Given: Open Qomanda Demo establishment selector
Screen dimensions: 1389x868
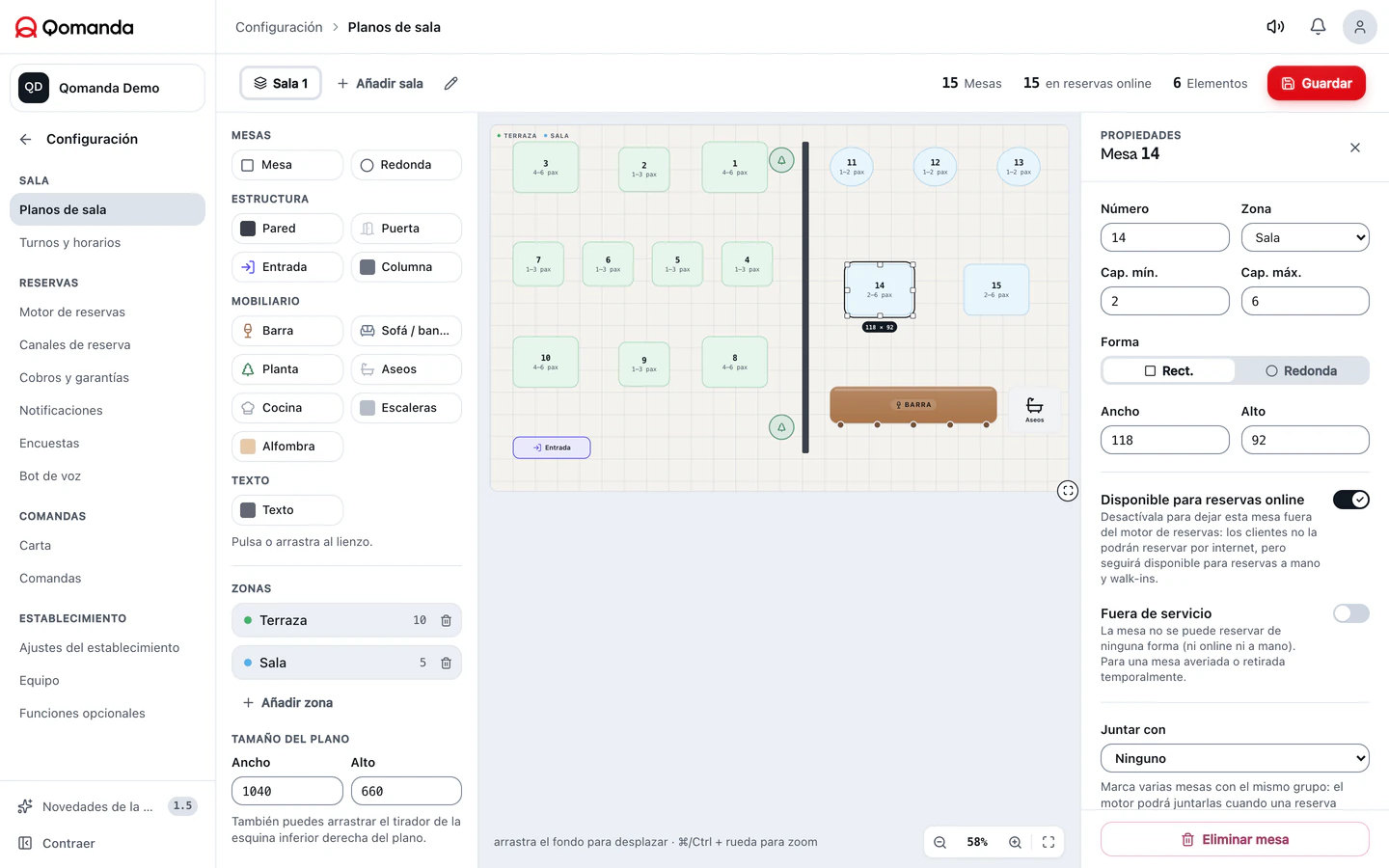Looking at the screenshot, I should (x=107, y=88).
